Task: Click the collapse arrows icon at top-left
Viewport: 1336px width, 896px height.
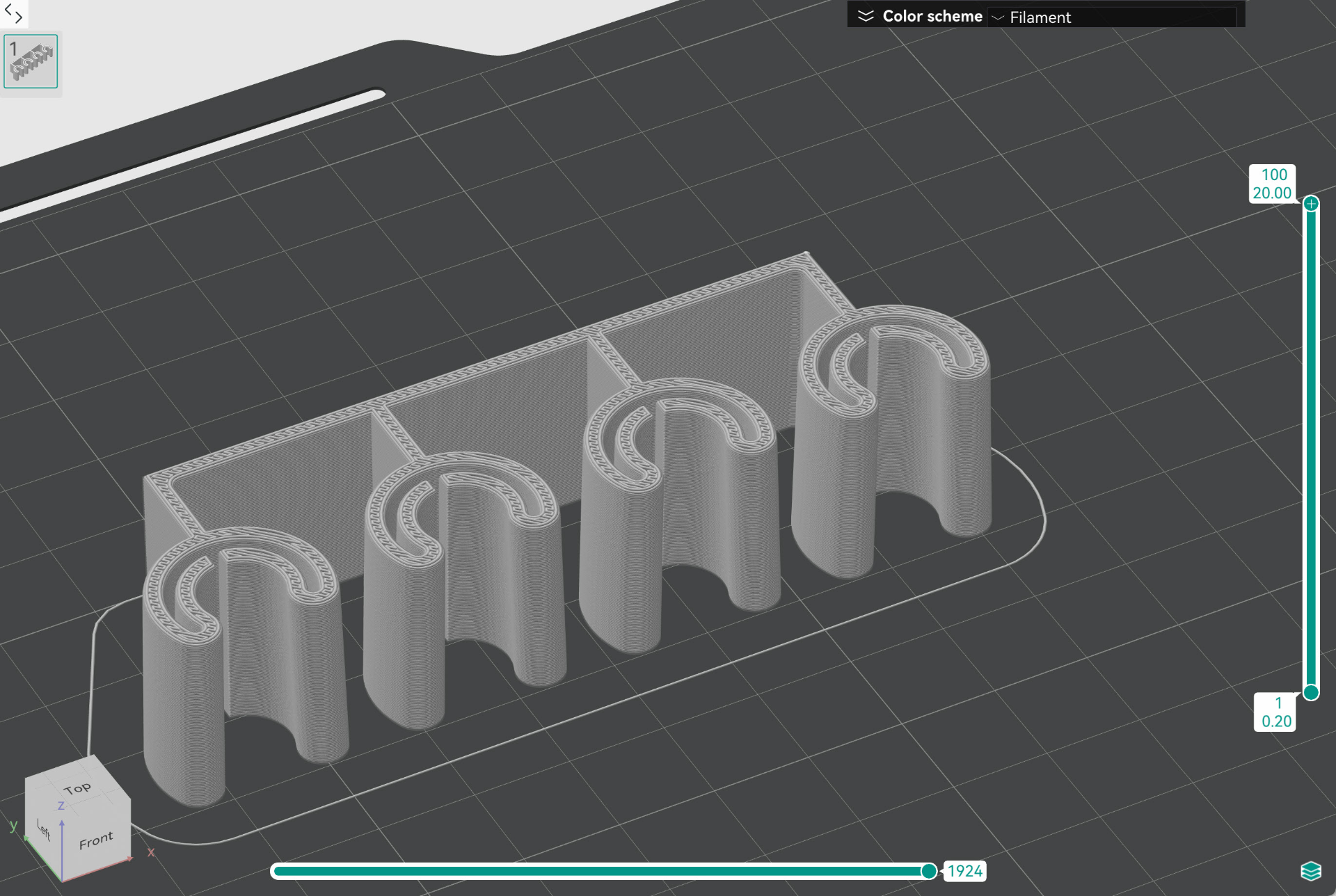Action: 13,13
